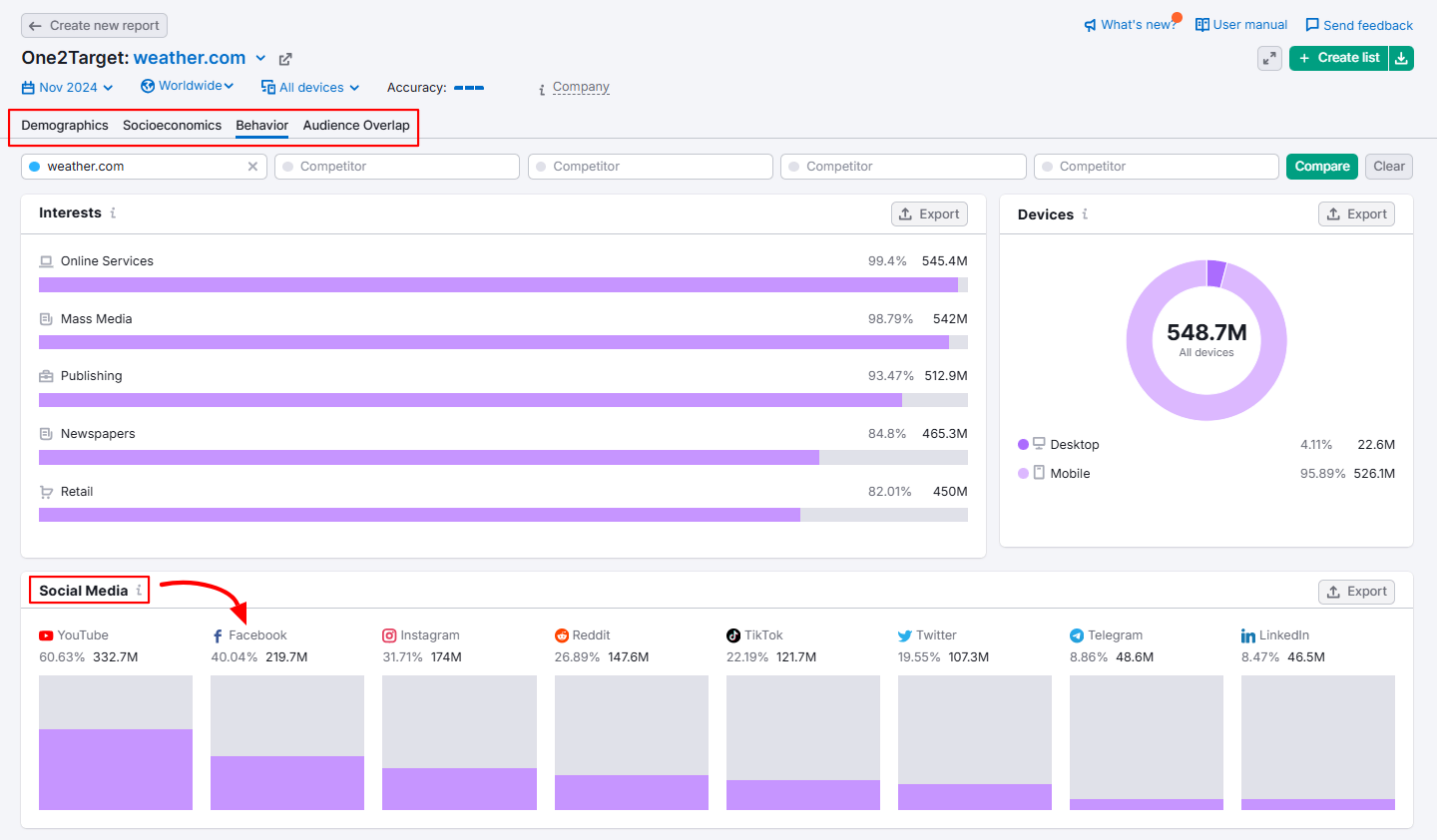
Task: Click the Accuracy indicator dashes
Action: click(x=469, y=88)
